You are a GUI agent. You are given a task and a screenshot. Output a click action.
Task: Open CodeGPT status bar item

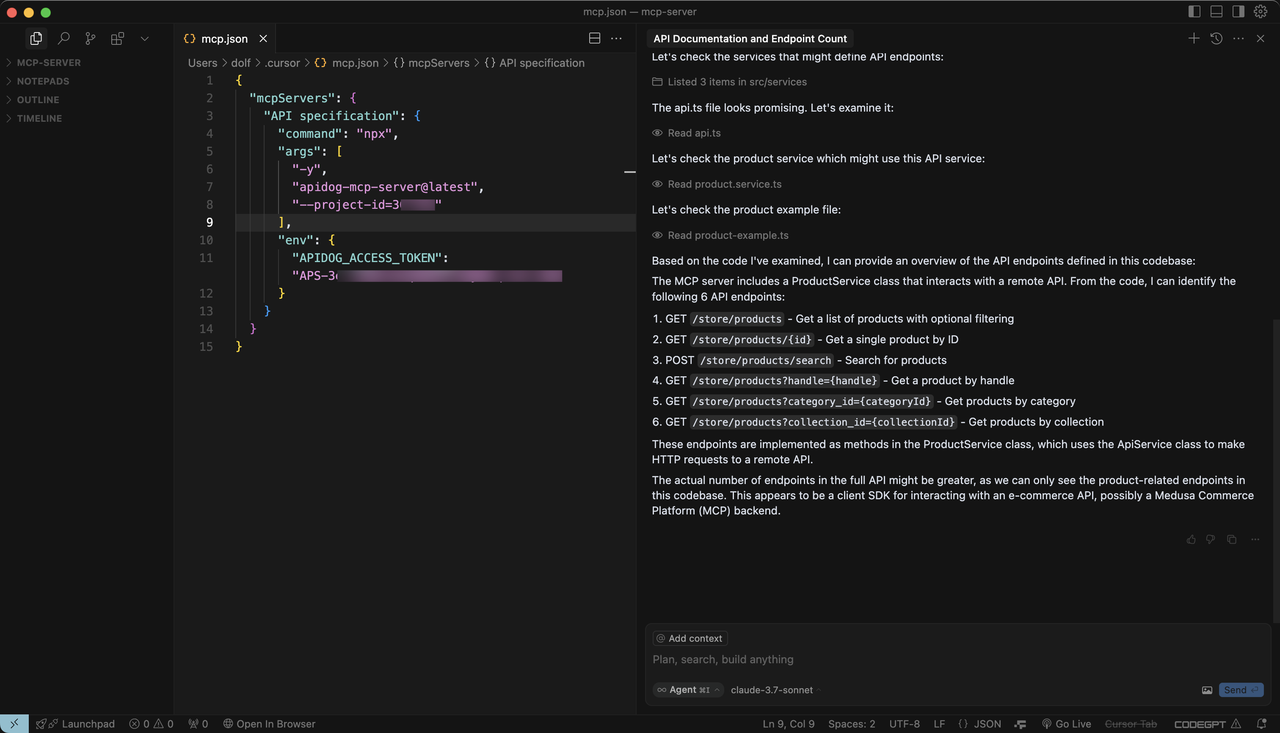pyautogui.click(x=1208, y=724)
